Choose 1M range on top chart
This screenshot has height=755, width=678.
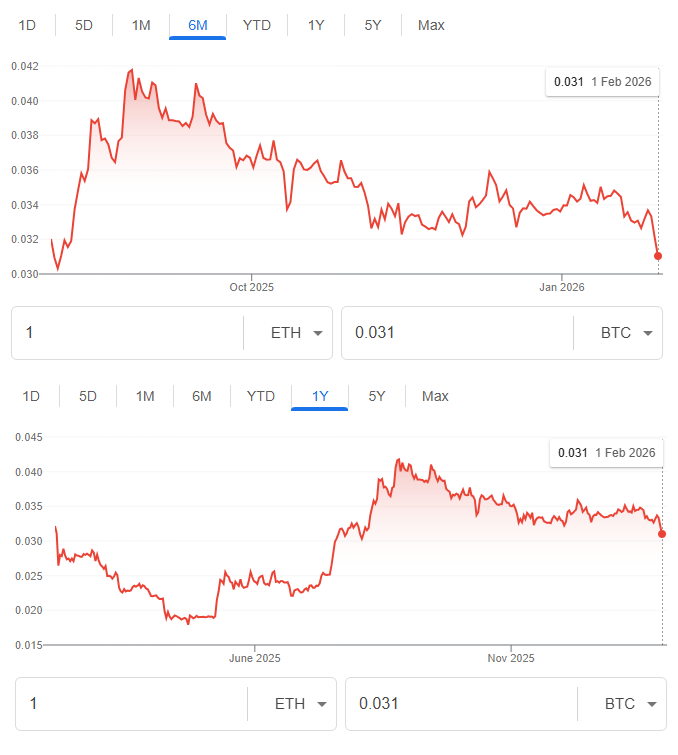click(141, 25)
